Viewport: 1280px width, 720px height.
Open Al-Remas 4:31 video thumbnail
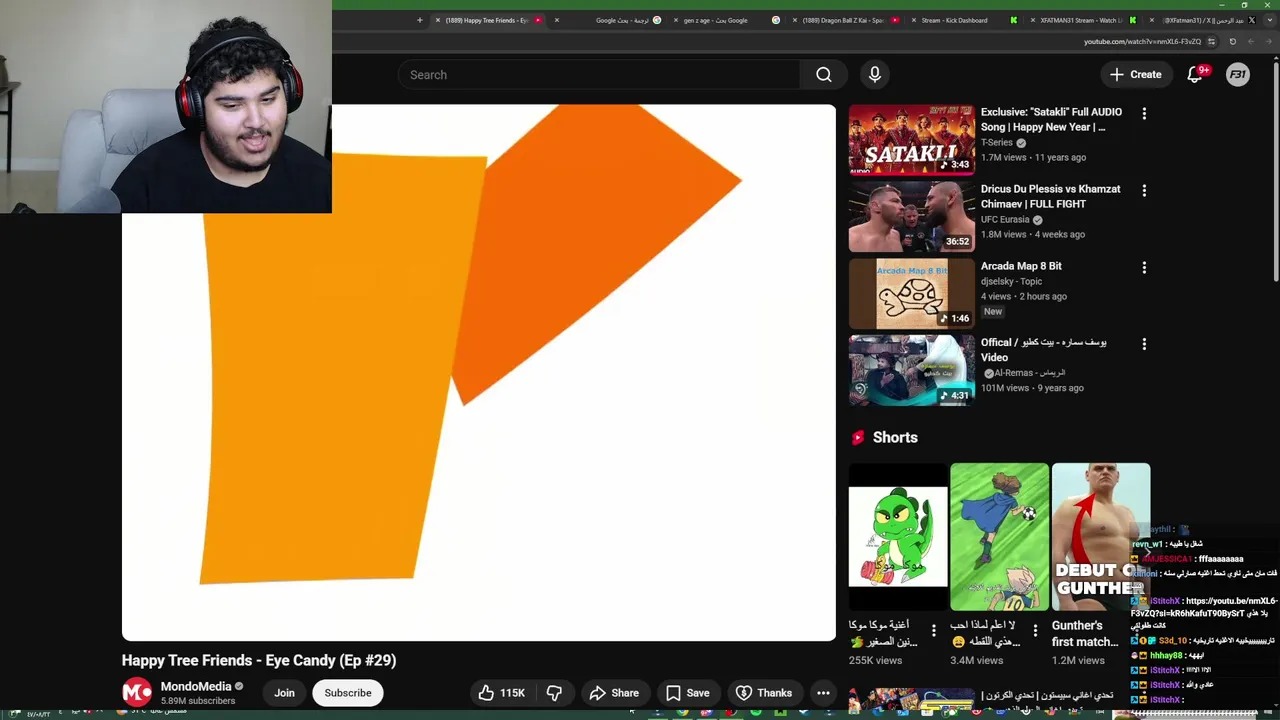(912, 370)
